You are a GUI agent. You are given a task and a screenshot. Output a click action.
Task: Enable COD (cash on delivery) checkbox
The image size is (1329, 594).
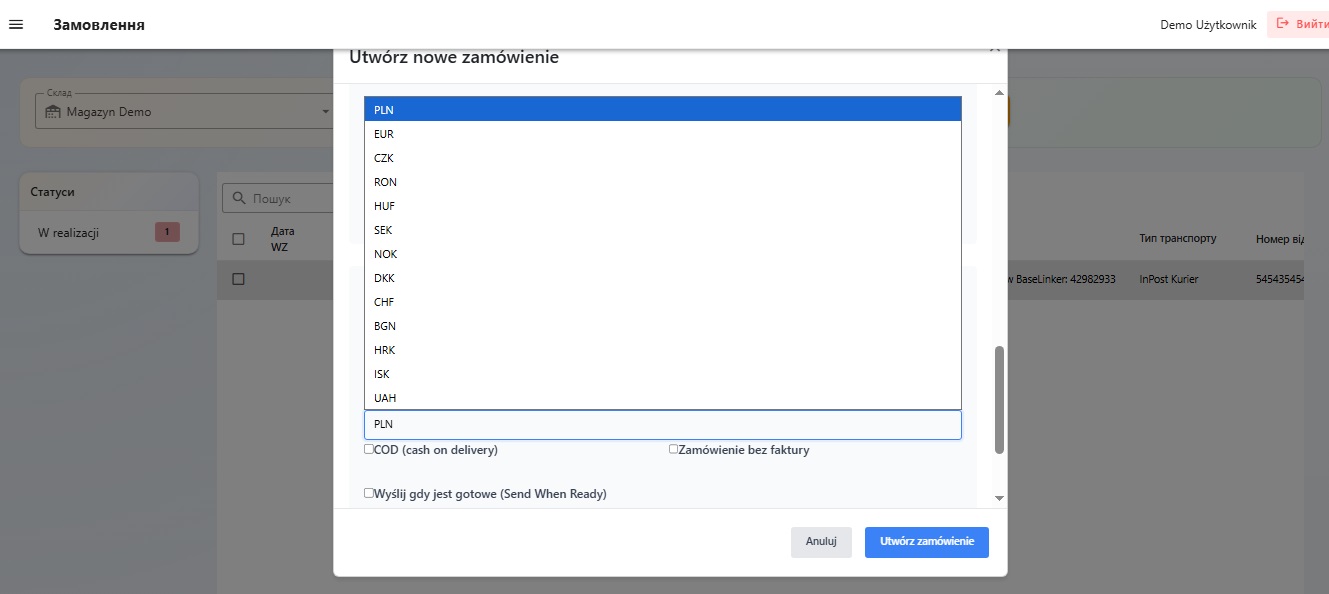pos(369,450)
